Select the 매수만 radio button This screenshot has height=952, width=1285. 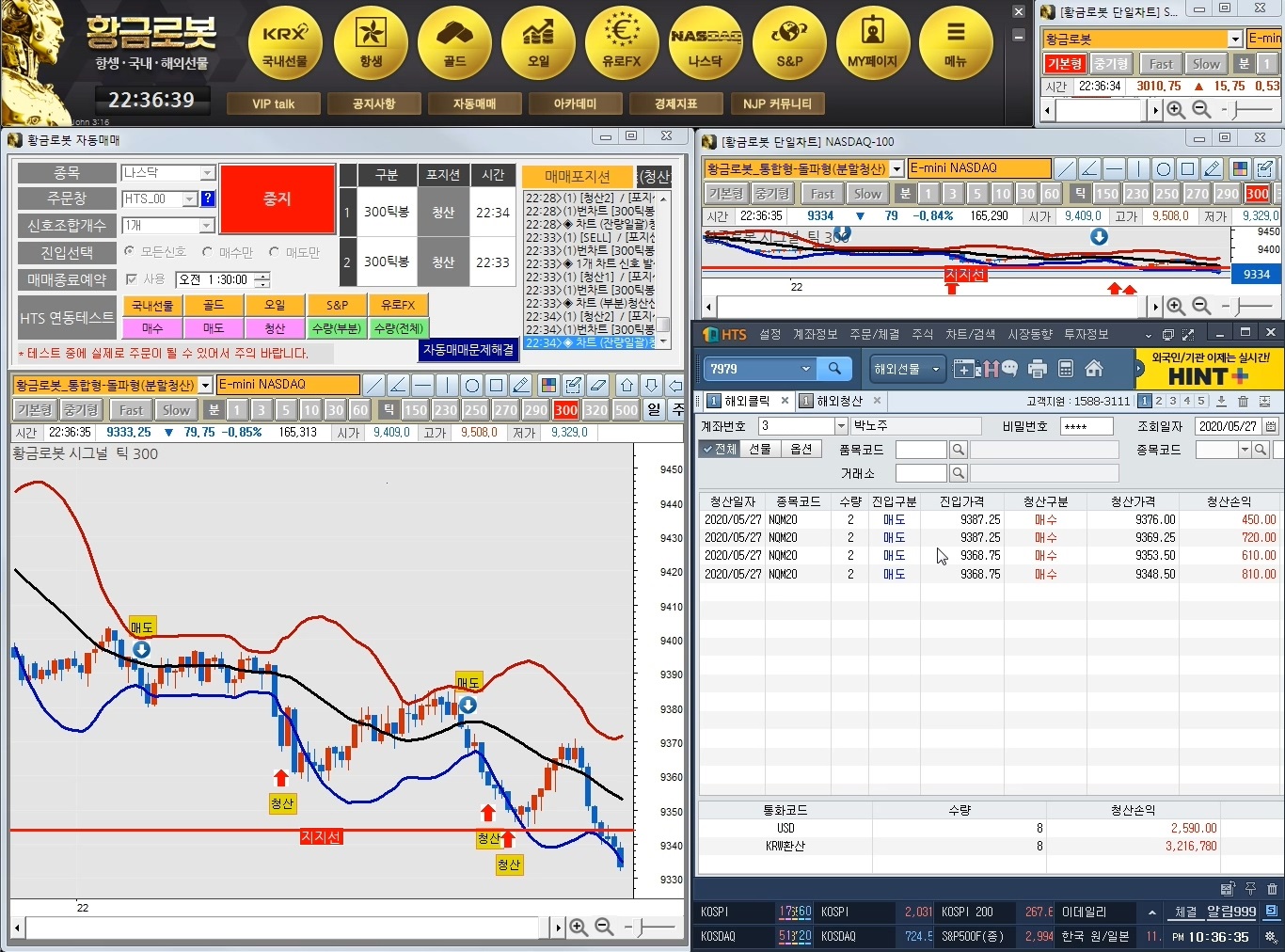point(208,252)
